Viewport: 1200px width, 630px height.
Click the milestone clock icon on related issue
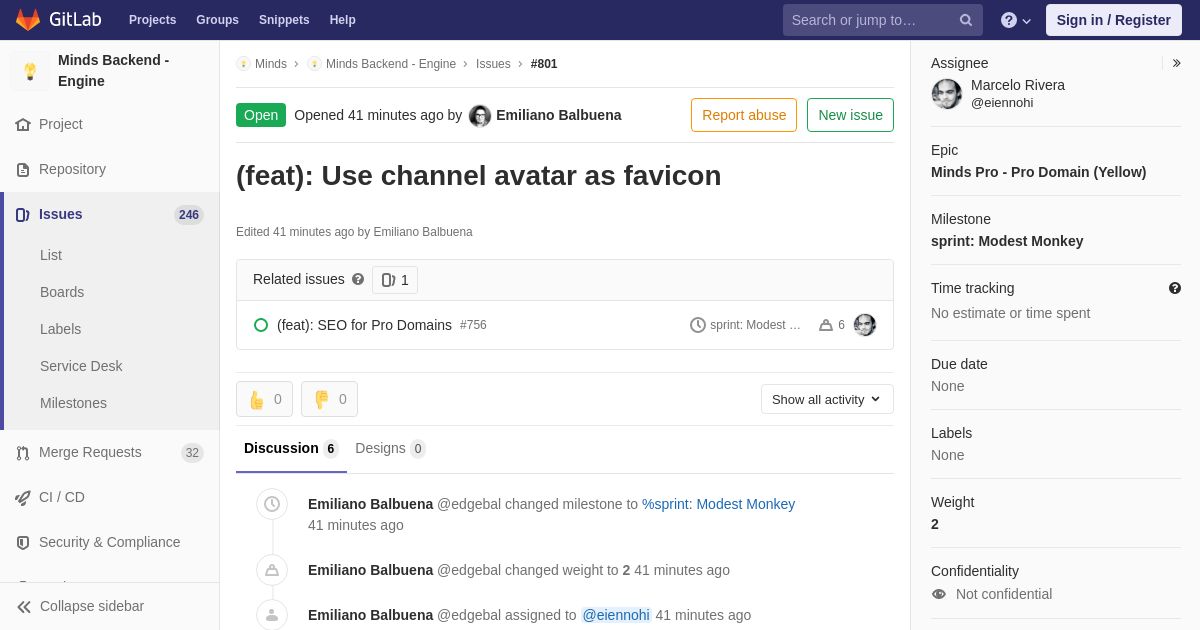click(x=698, y=325)
